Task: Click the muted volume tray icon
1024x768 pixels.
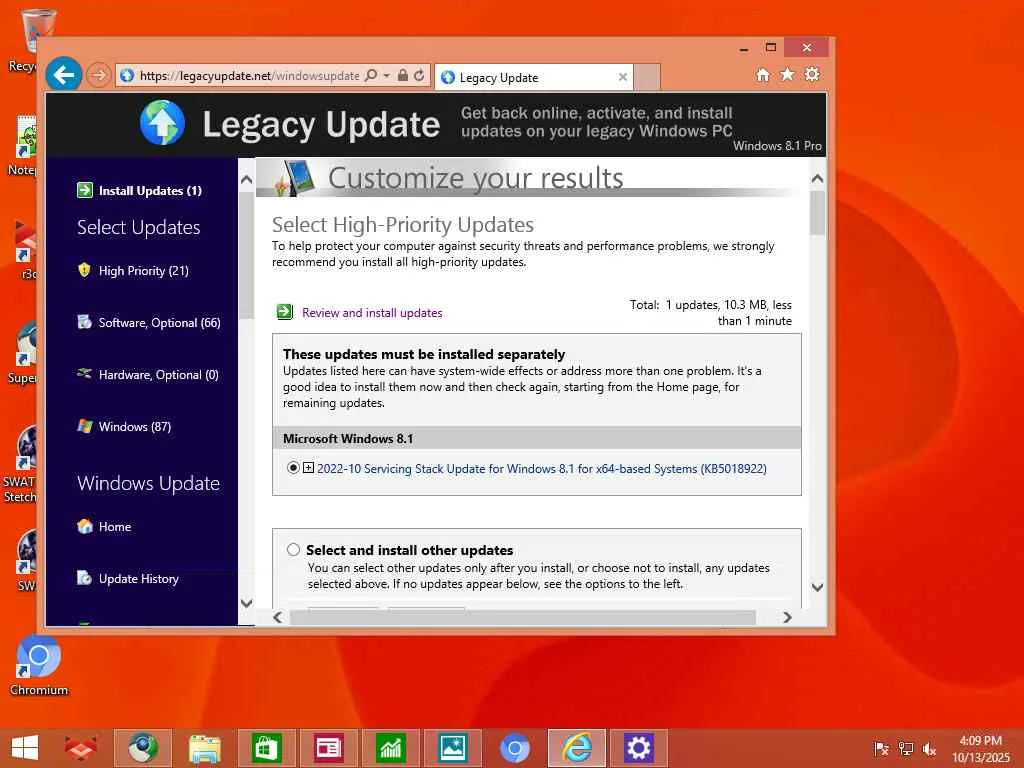Action: 929,749
